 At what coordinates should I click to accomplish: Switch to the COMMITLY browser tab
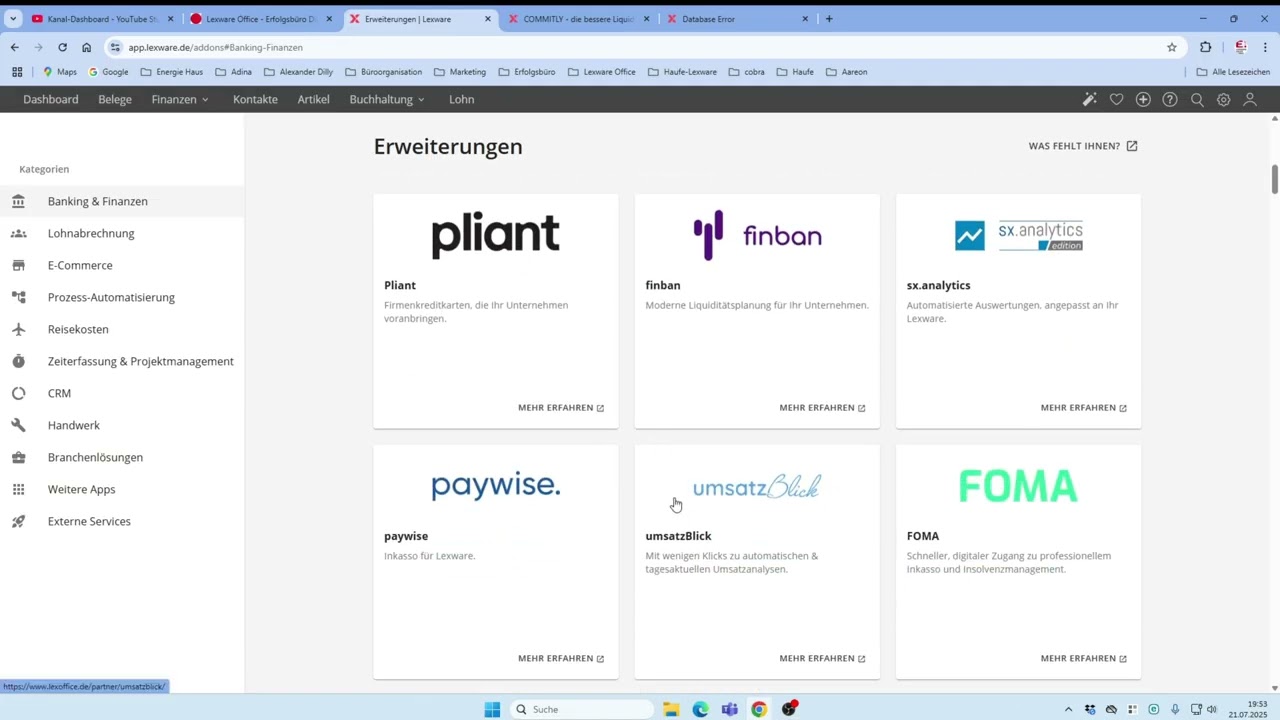(x=579, y=19)
